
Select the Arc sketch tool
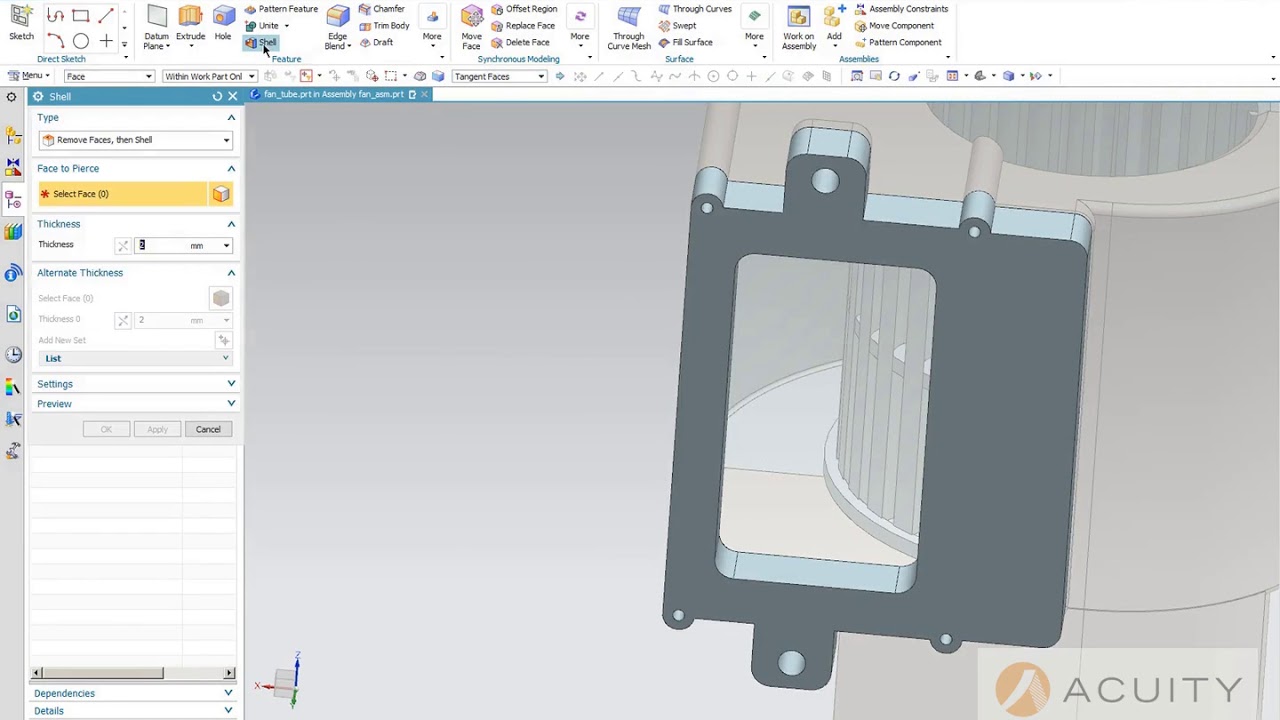[55, 41]
